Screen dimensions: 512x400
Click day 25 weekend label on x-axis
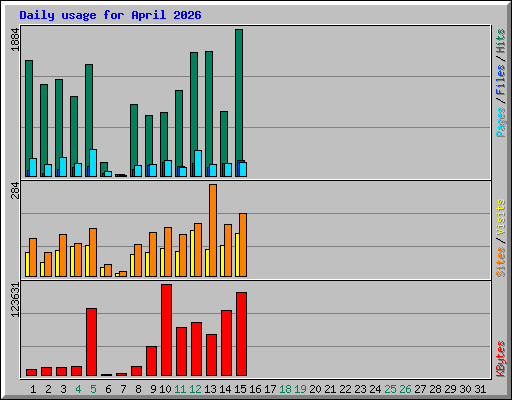tap(390, 389)
